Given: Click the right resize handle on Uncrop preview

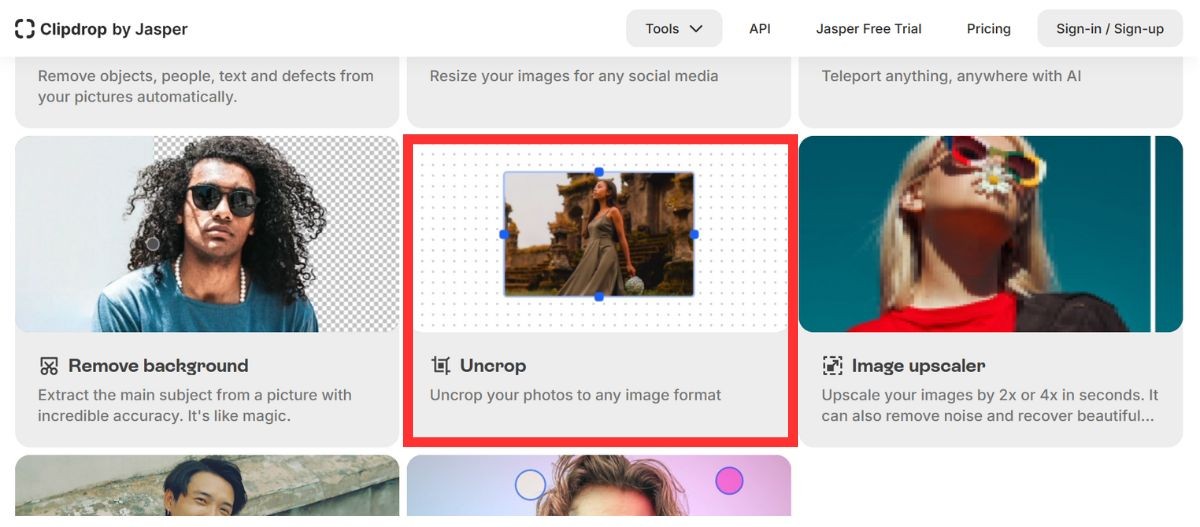Looking at the screenshot, I should [x=694, y=234].
